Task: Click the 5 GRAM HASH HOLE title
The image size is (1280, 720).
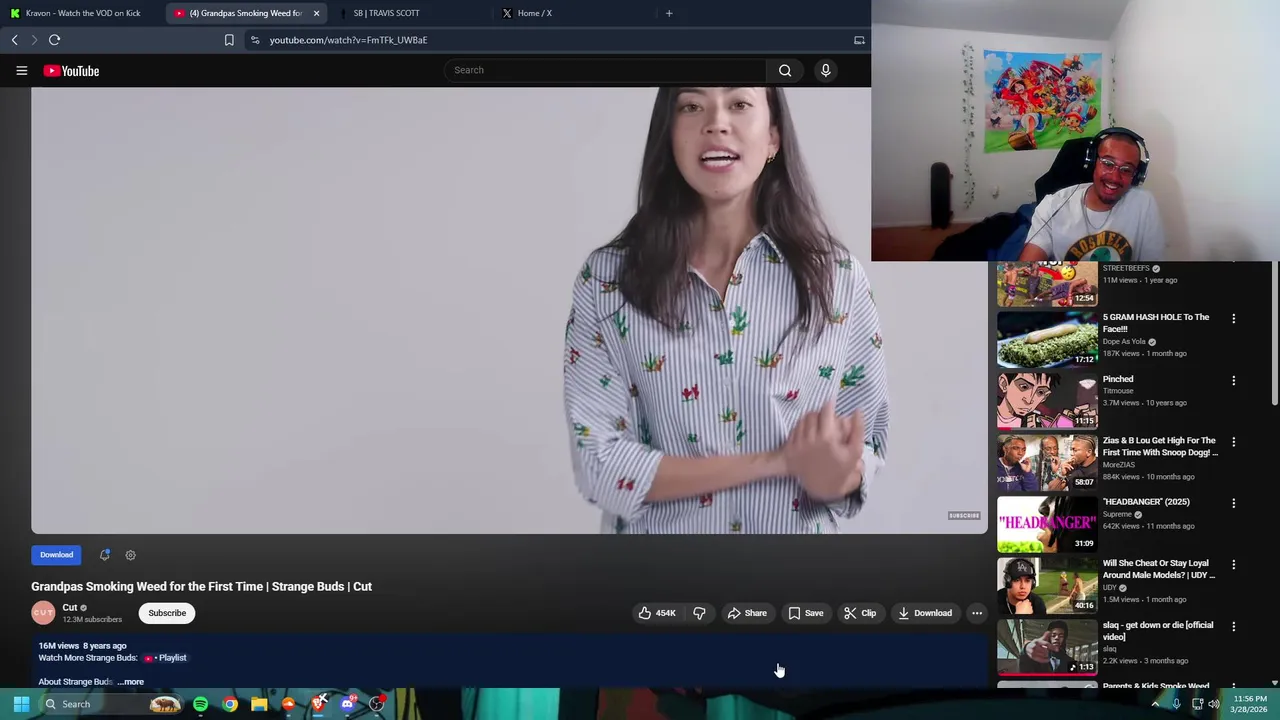Action: click(x=1156, y=323)
